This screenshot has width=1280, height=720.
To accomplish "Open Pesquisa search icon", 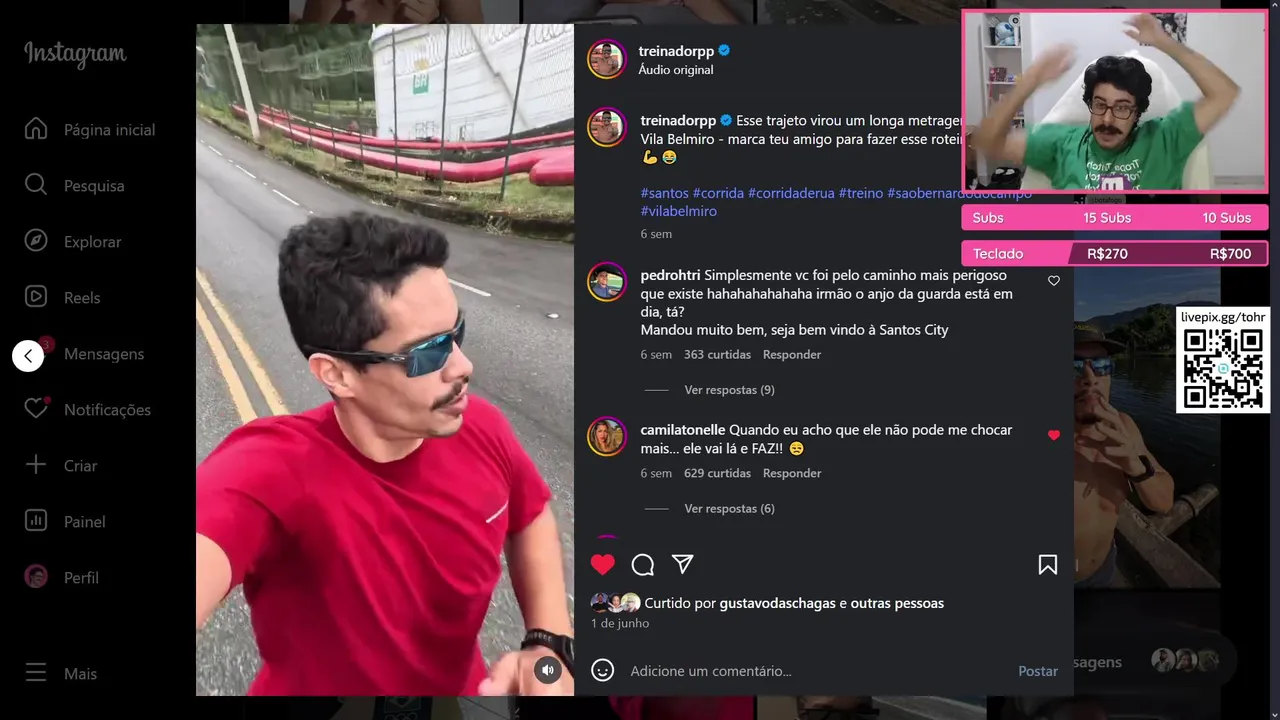I will point(36,185).
